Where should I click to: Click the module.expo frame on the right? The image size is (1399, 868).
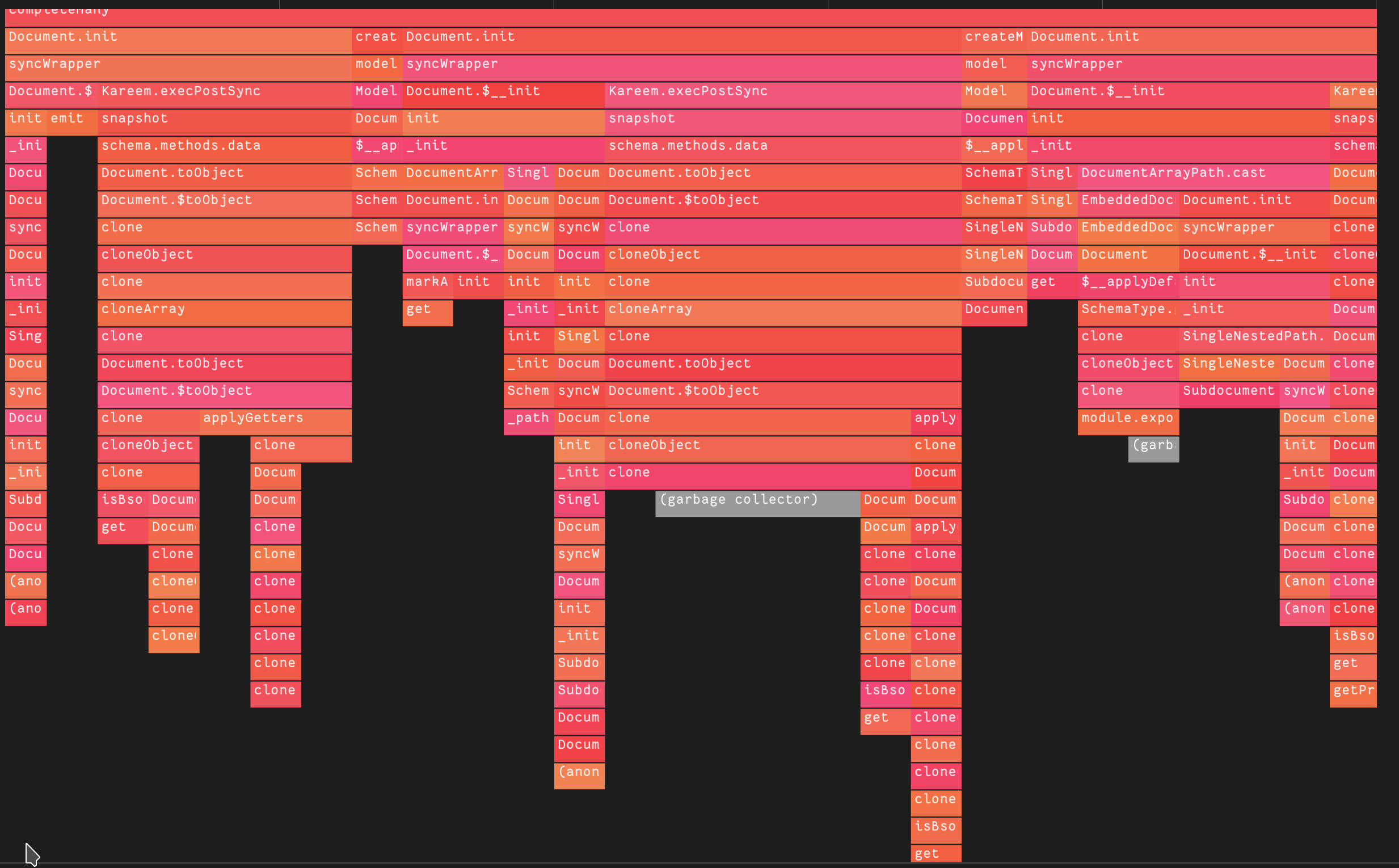1127,418
